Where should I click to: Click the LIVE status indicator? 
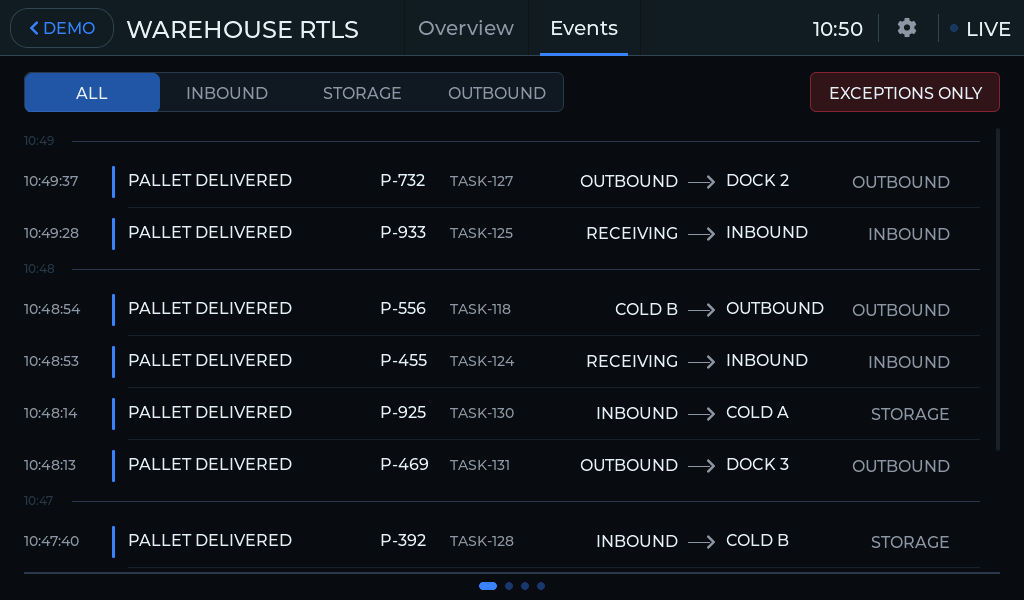tap(980, 29)
